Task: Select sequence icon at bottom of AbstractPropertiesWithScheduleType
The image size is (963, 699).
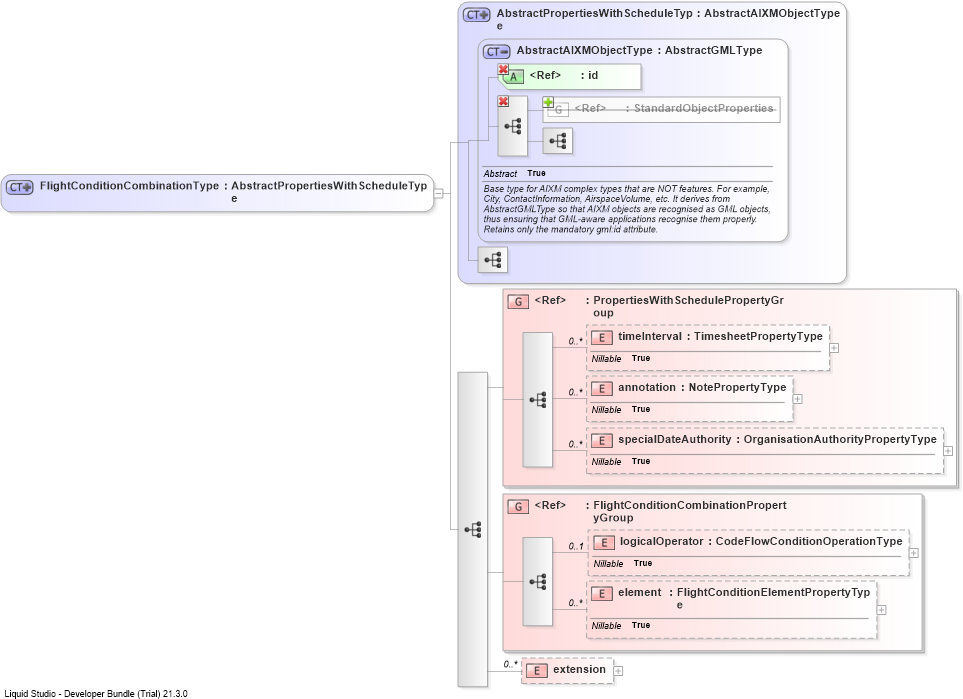Action: click(x=493, y=260)
